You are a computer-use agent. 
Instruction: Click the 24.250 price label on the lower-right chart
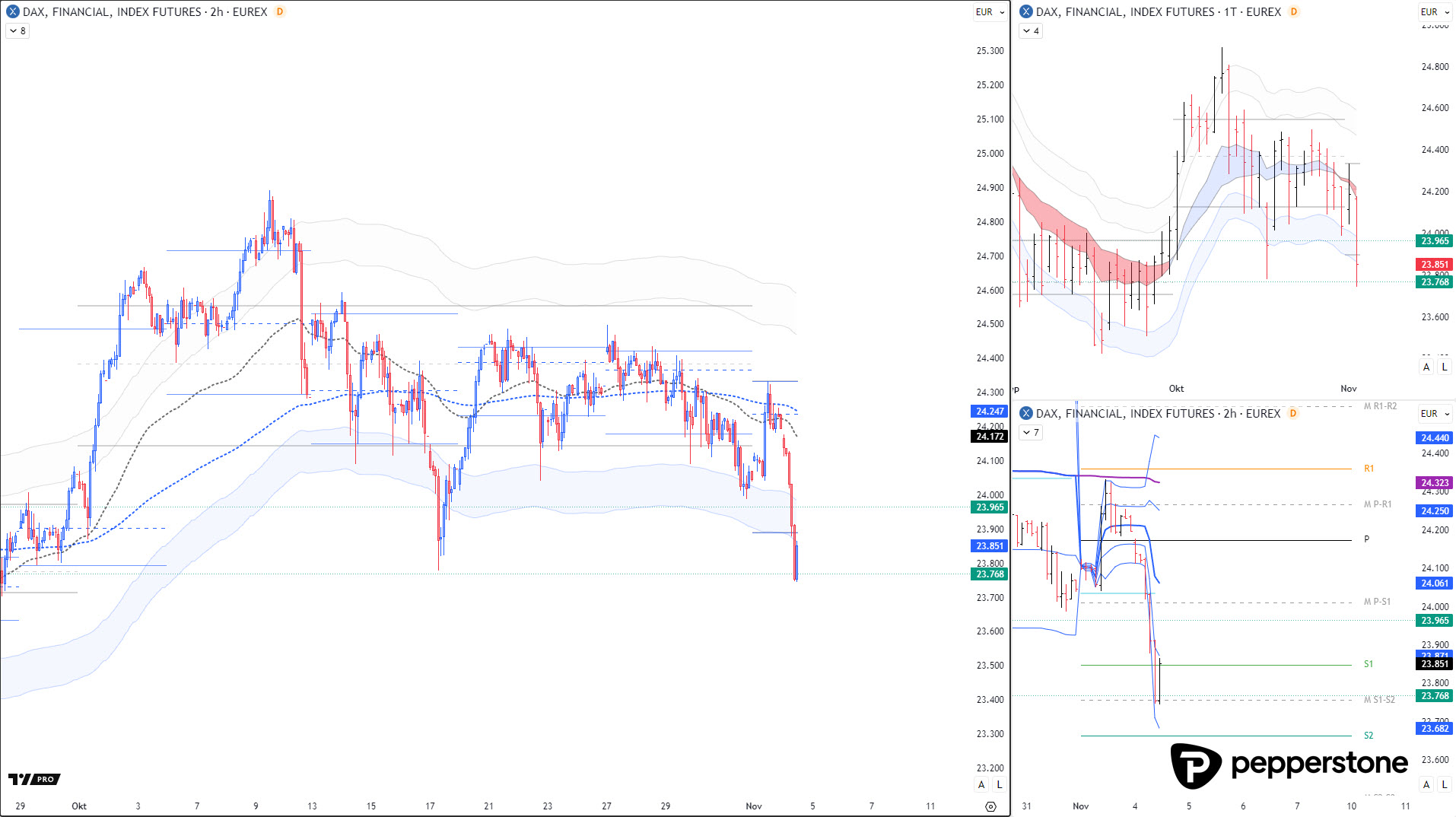pyautogui.click(x=1435, y=511)
